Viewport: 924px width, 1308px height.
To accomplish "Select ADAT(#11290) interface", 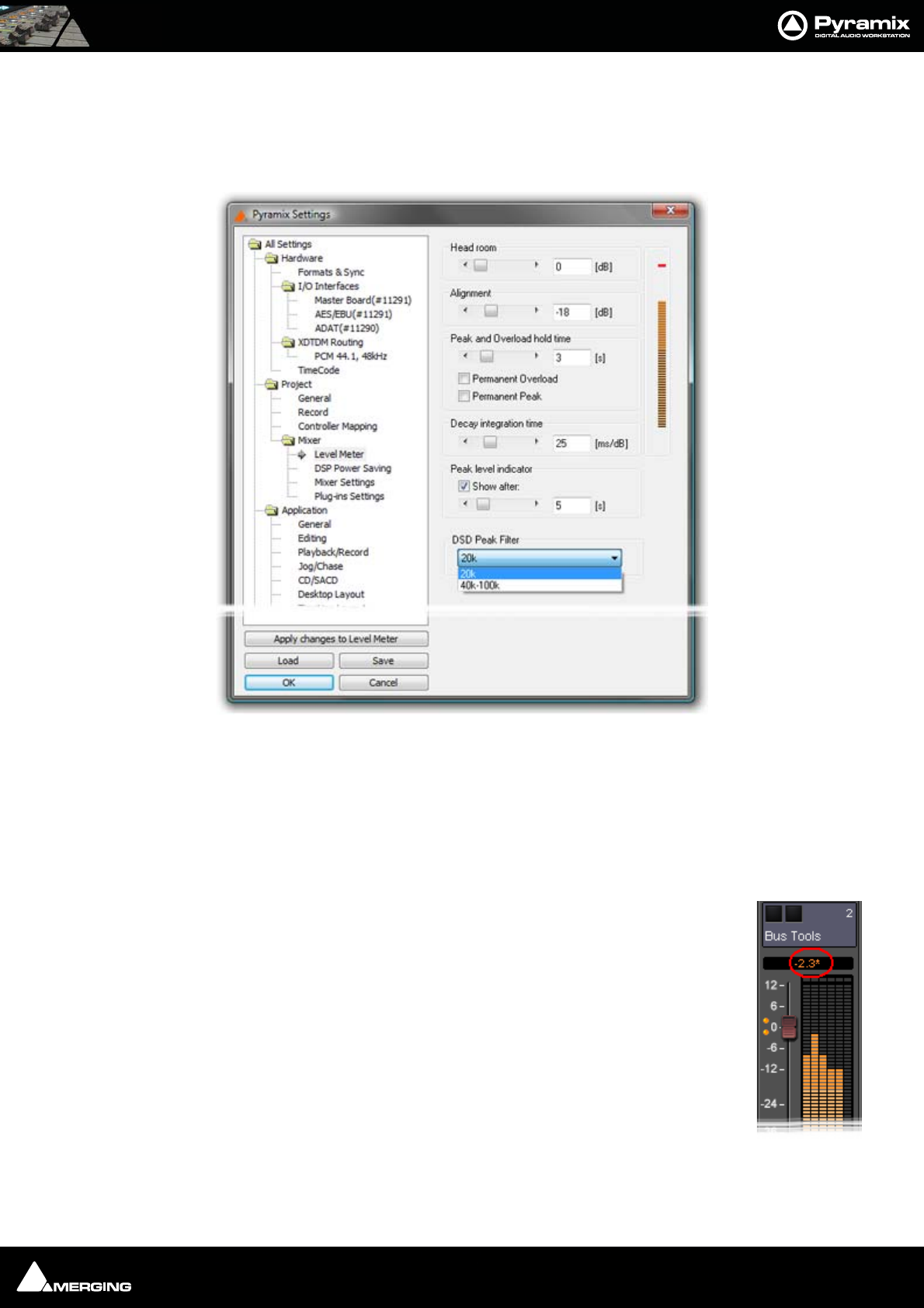I will click(x=346, y=328).
